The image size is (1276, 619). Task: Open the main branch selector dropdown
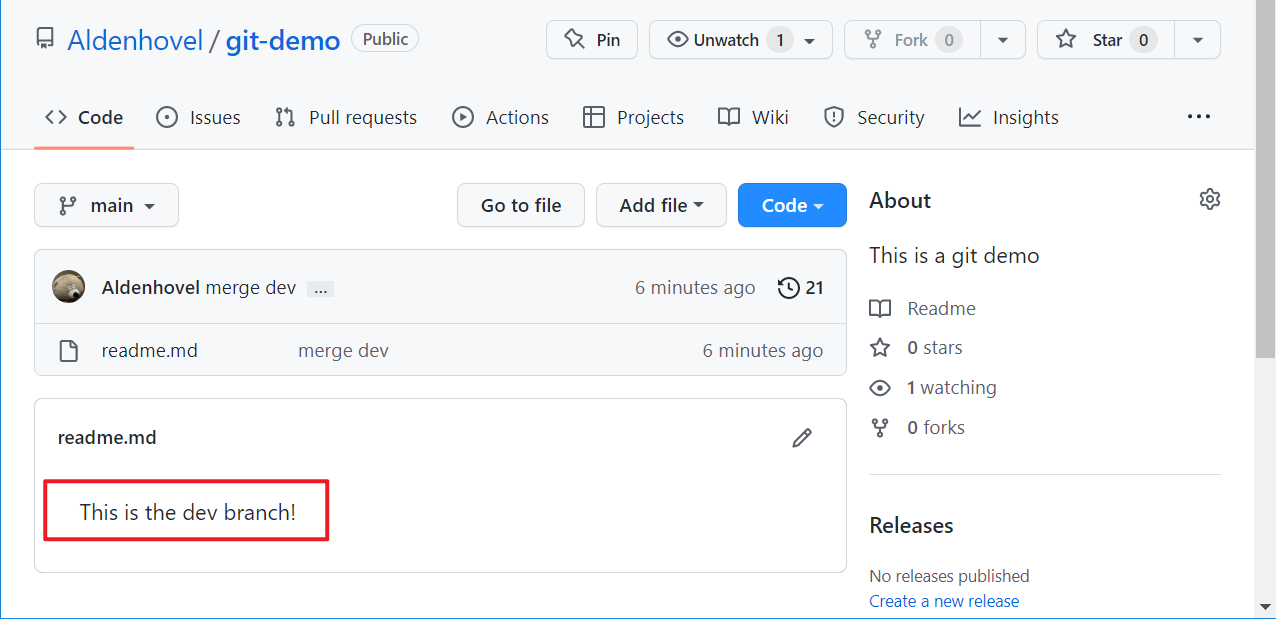(106, 205)
